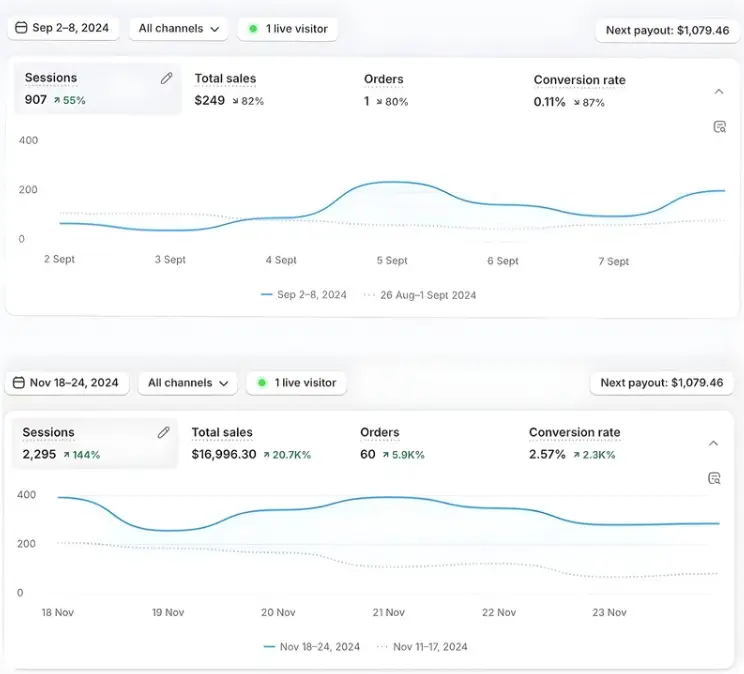Collapse the bottom metrics card with chevron
Image resolution: width=744 pixels, height=674 pixels.
[713, 443]
